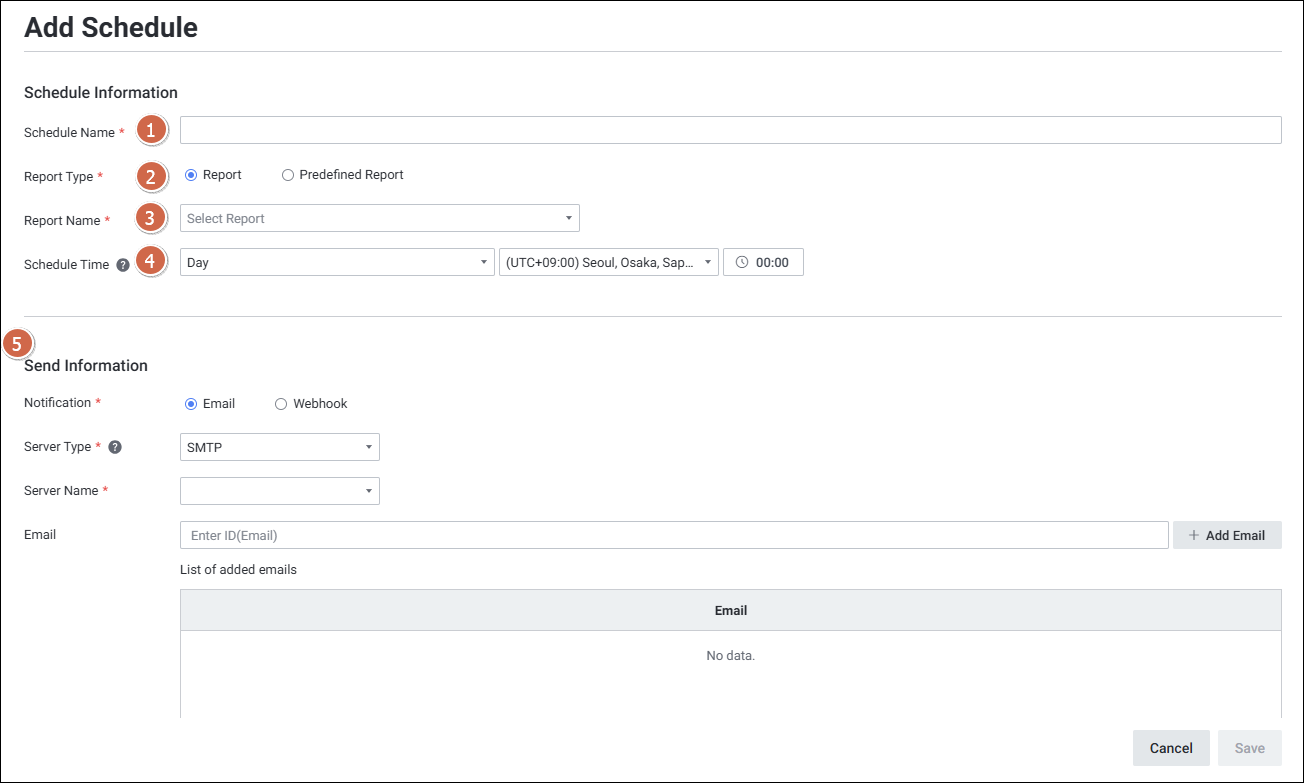
Task: Click numbered callout badge 1
Action: coord(151,131)
